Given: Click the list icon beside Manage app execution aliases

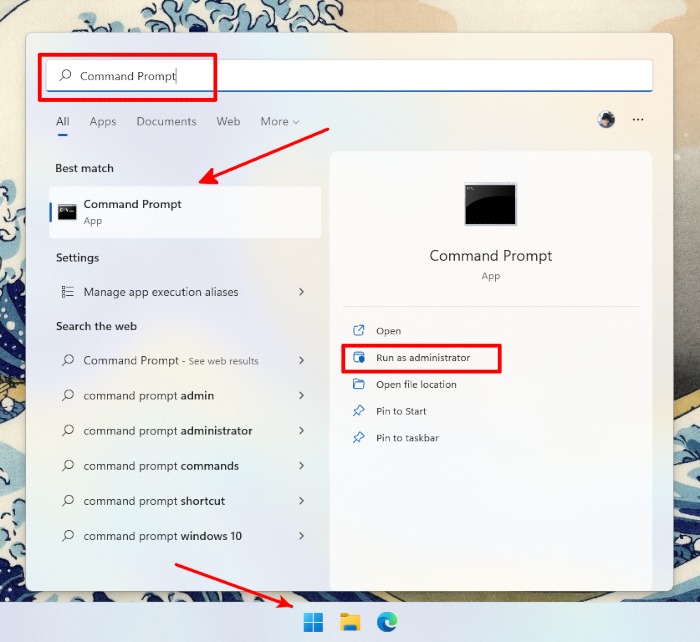Looking at the screenshot, I should [67, 292].
